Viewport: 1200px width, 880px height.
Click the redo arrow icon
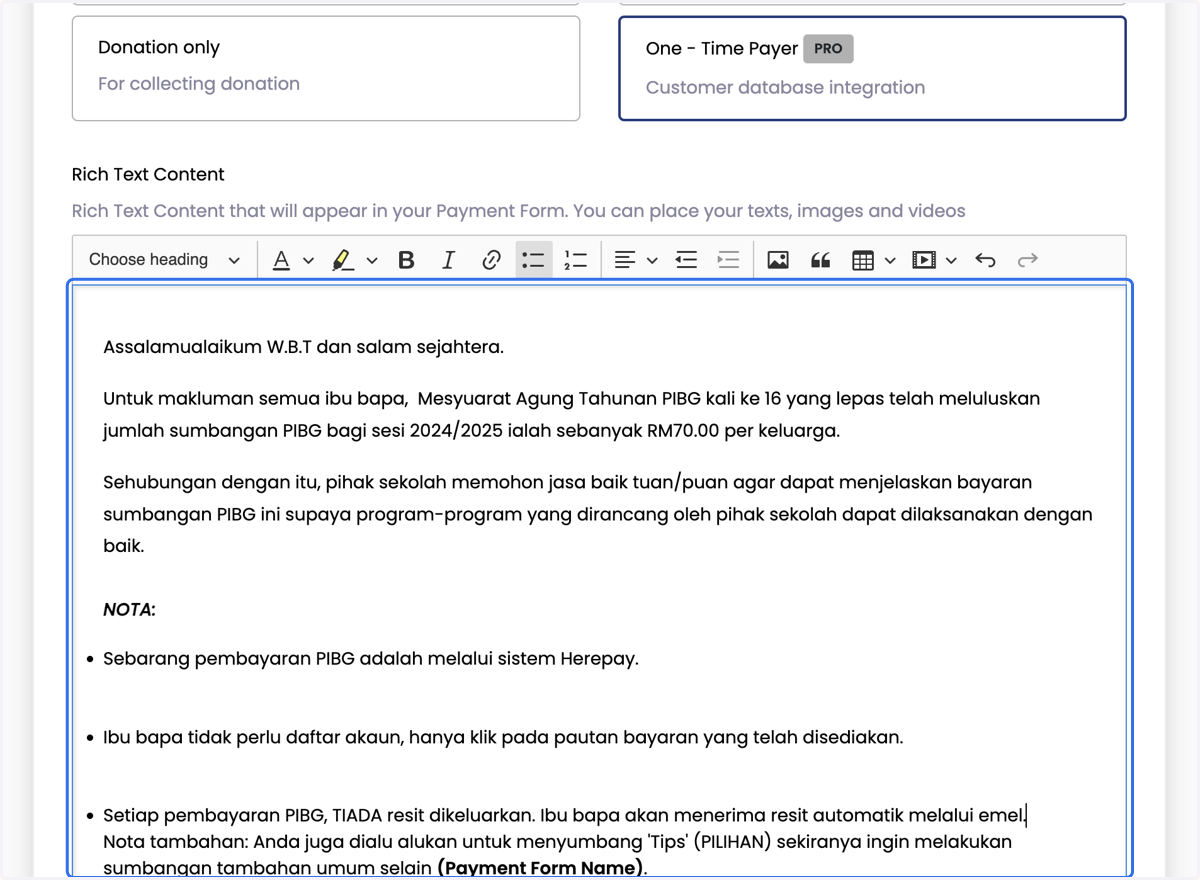[1027, 260]
